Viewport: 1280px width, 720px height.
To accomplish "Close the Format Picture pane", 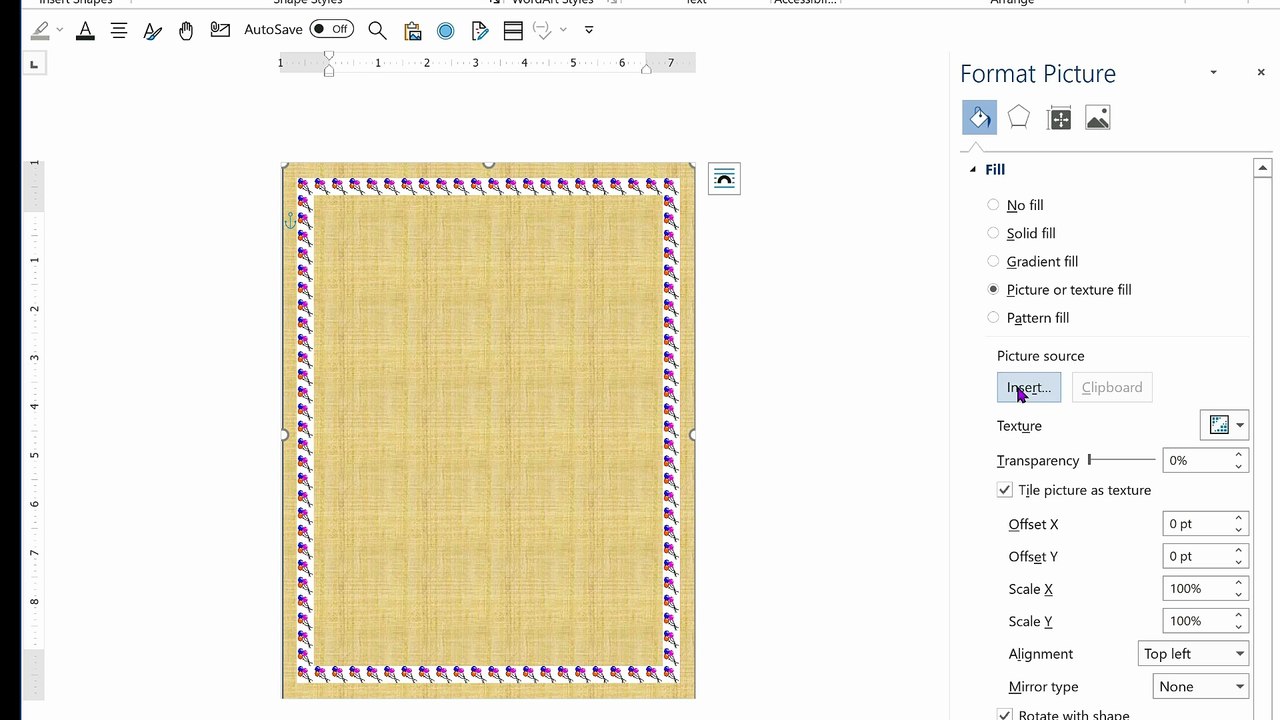I will point(1261,72).
